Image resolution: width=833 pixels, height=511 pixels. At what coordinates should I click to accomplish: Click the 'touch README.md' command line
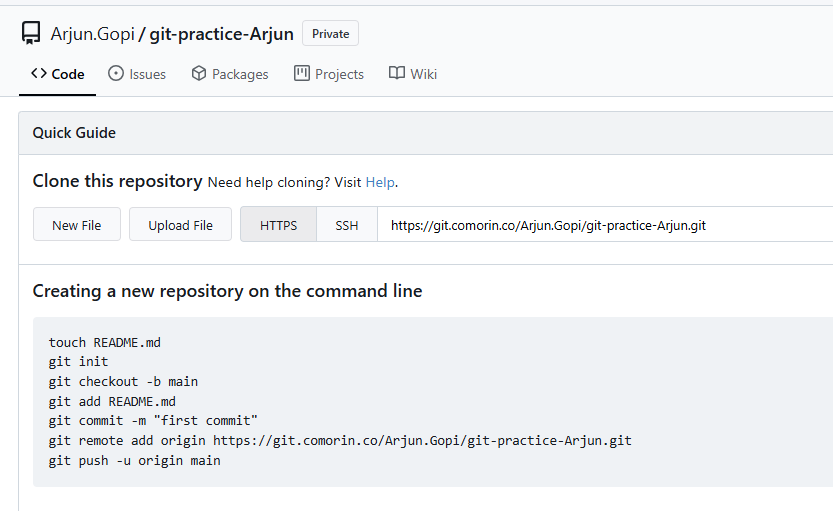(104, 342)
